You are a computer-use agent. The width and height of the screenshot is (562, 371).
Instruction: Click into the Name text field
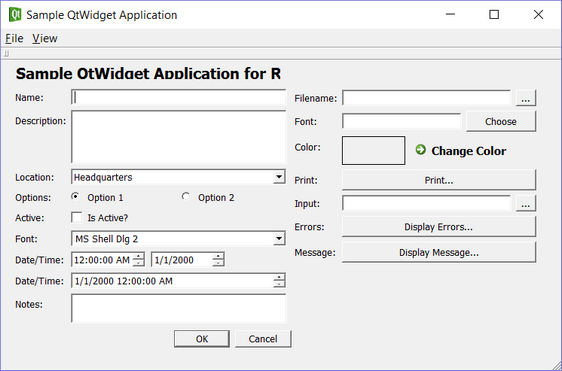pos(178,97)
